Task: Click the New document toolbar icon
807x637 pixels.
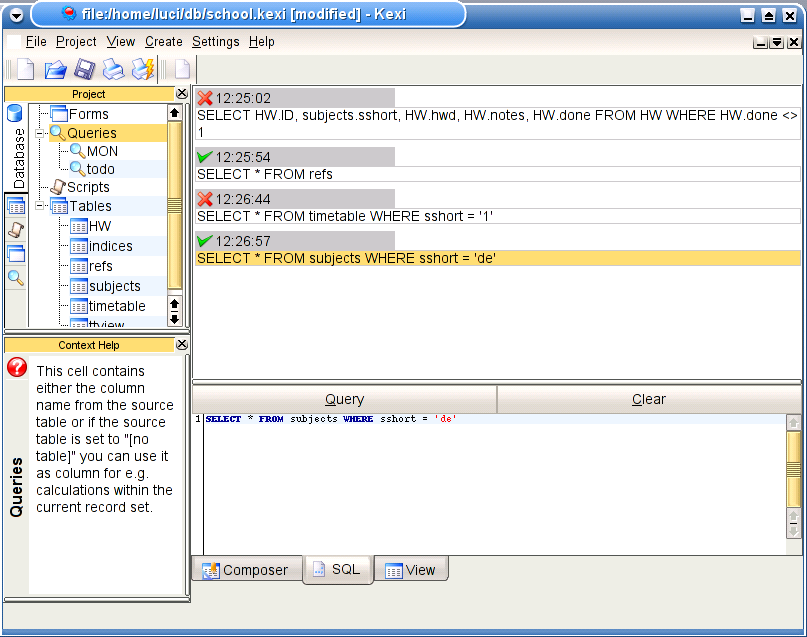Action: (x=25, y=70)
